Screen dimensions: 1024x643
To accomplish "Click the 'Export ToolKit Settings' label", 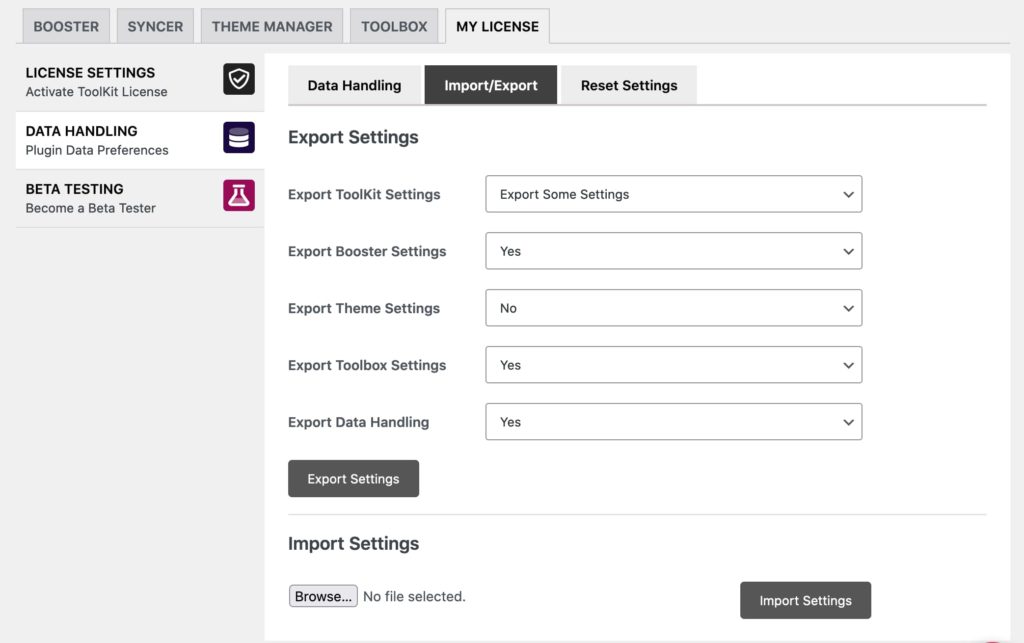I will [x=364, y=195].
